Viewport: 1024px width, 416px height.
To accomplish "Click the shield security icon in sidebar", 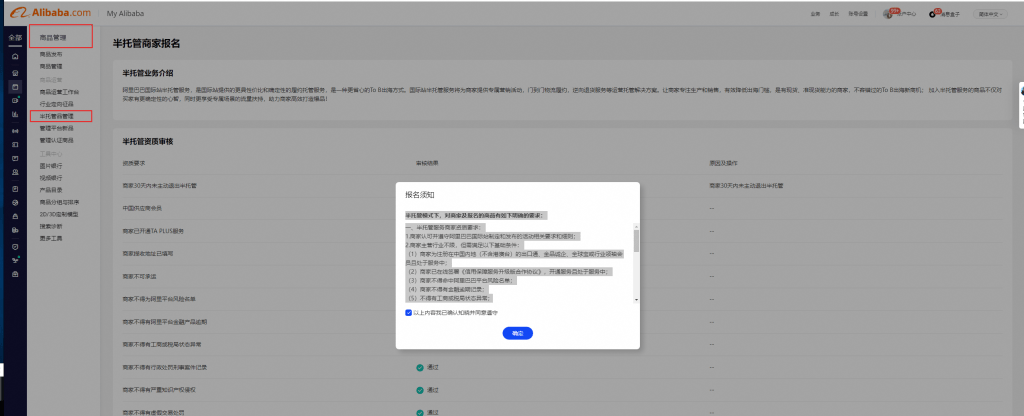I will pyautogui.click(x=14, y=247).
